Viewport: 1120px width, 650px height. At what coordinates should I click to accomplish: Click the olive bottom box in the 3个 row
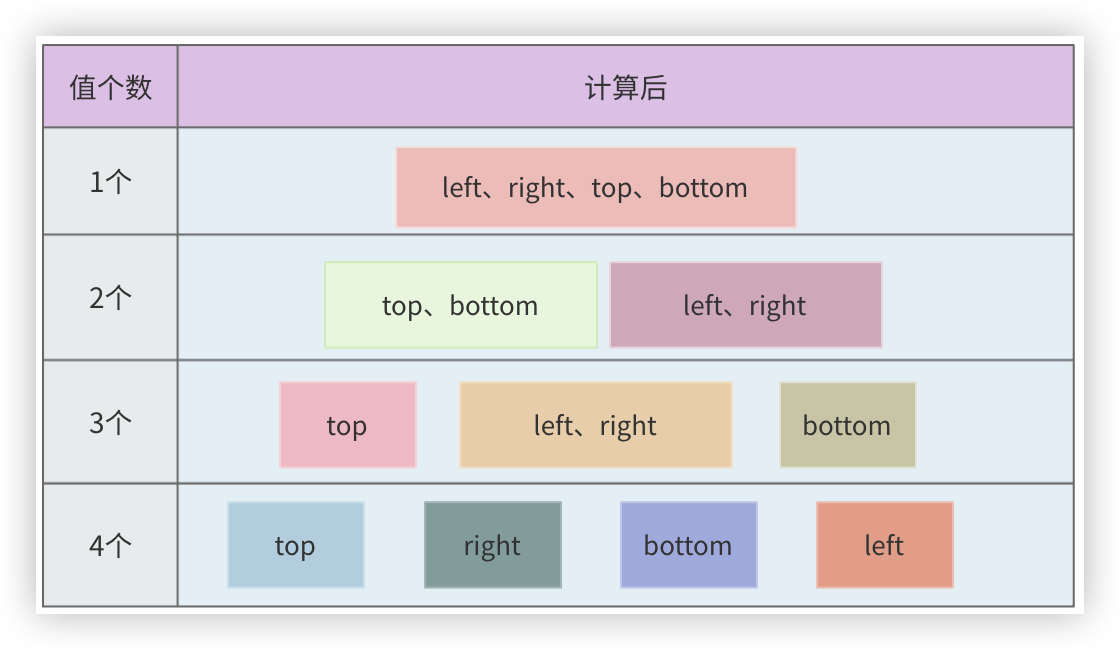[847, 425]
